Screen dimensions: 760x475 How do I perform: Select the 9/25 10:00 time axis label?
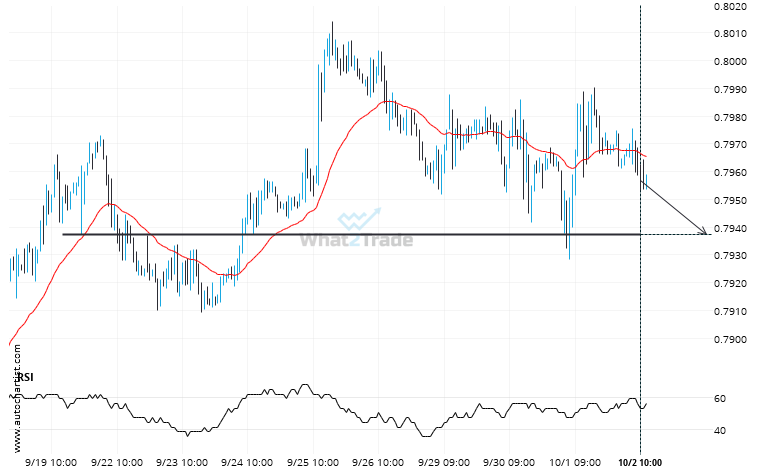tap(312, 463)
